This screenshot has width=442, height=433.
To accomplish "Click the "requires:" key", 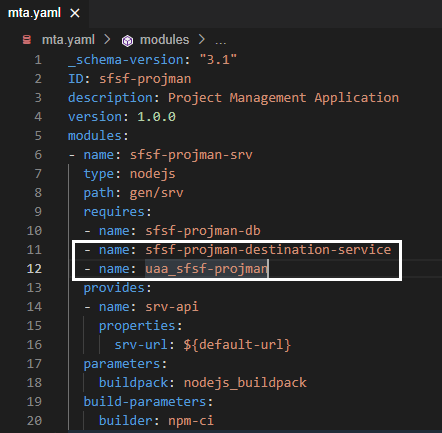I will [x=118, y=212].
